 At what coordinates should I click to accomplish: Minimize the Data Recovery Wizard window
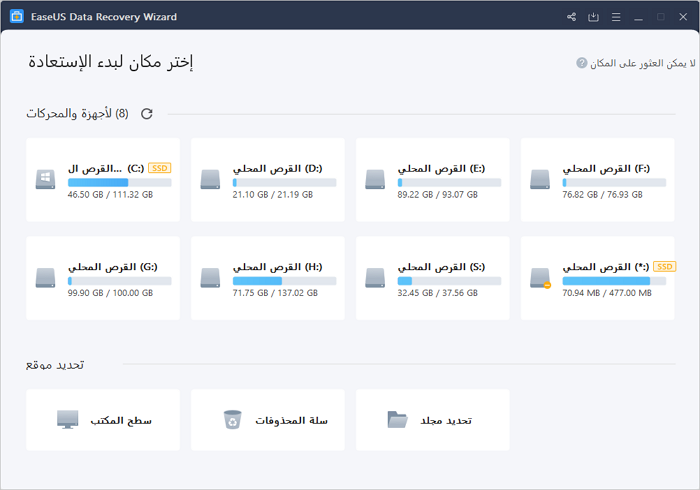638,17
